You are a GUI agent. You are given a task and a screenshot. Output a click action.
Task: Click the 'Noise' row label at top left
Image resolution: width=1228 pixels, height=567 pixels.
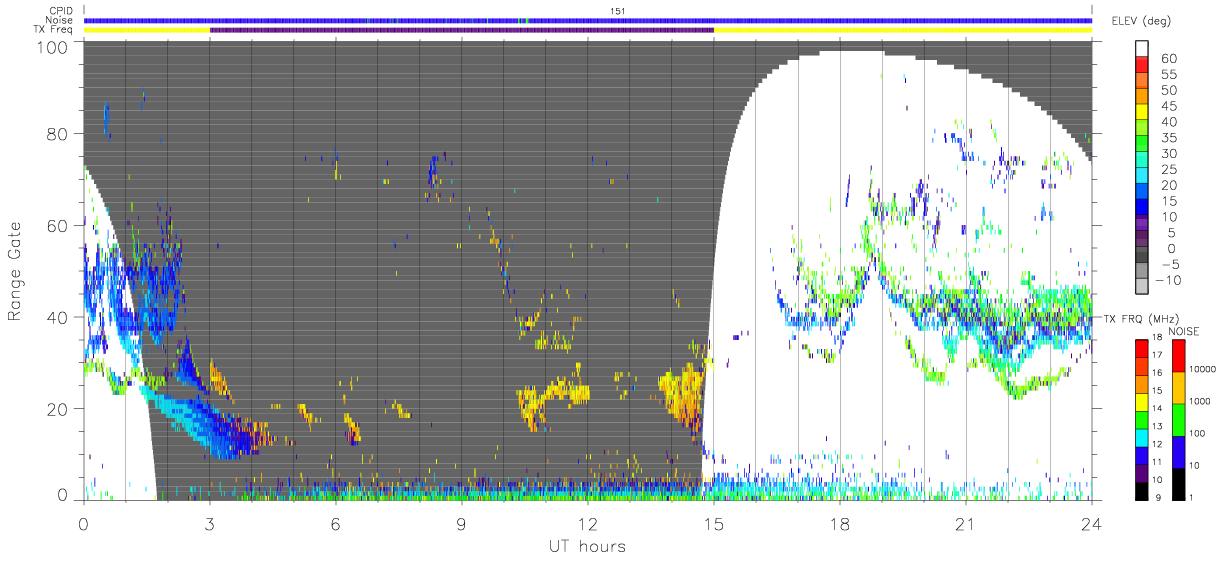pyautogui.click(x=58, y=20)
